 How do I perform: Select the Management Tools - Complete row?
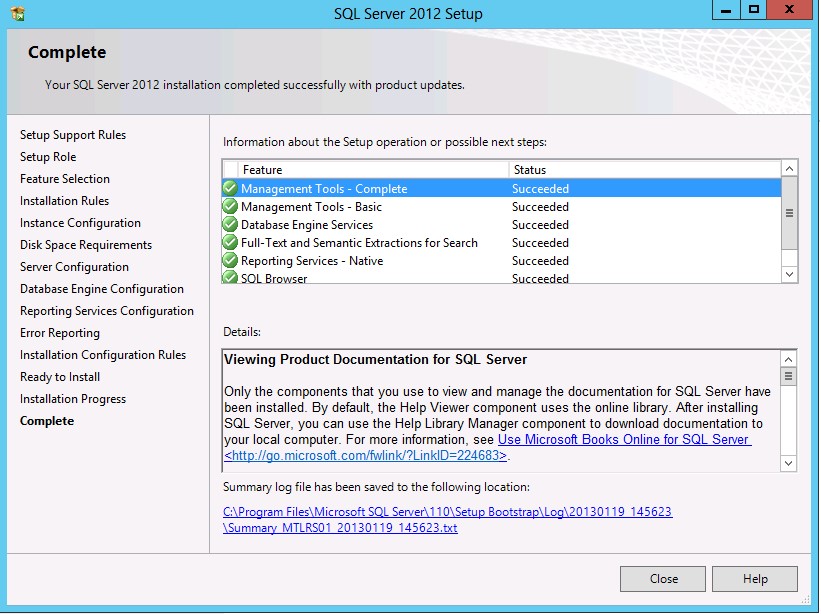point(502,188)
